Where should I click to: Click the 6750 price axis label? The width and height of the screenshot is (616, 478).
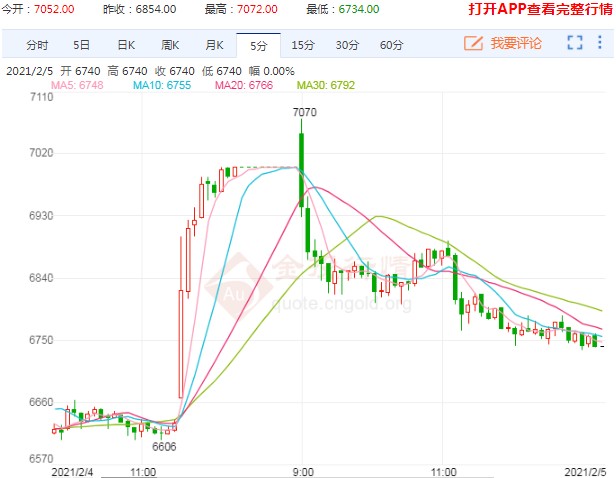point(41,340)
